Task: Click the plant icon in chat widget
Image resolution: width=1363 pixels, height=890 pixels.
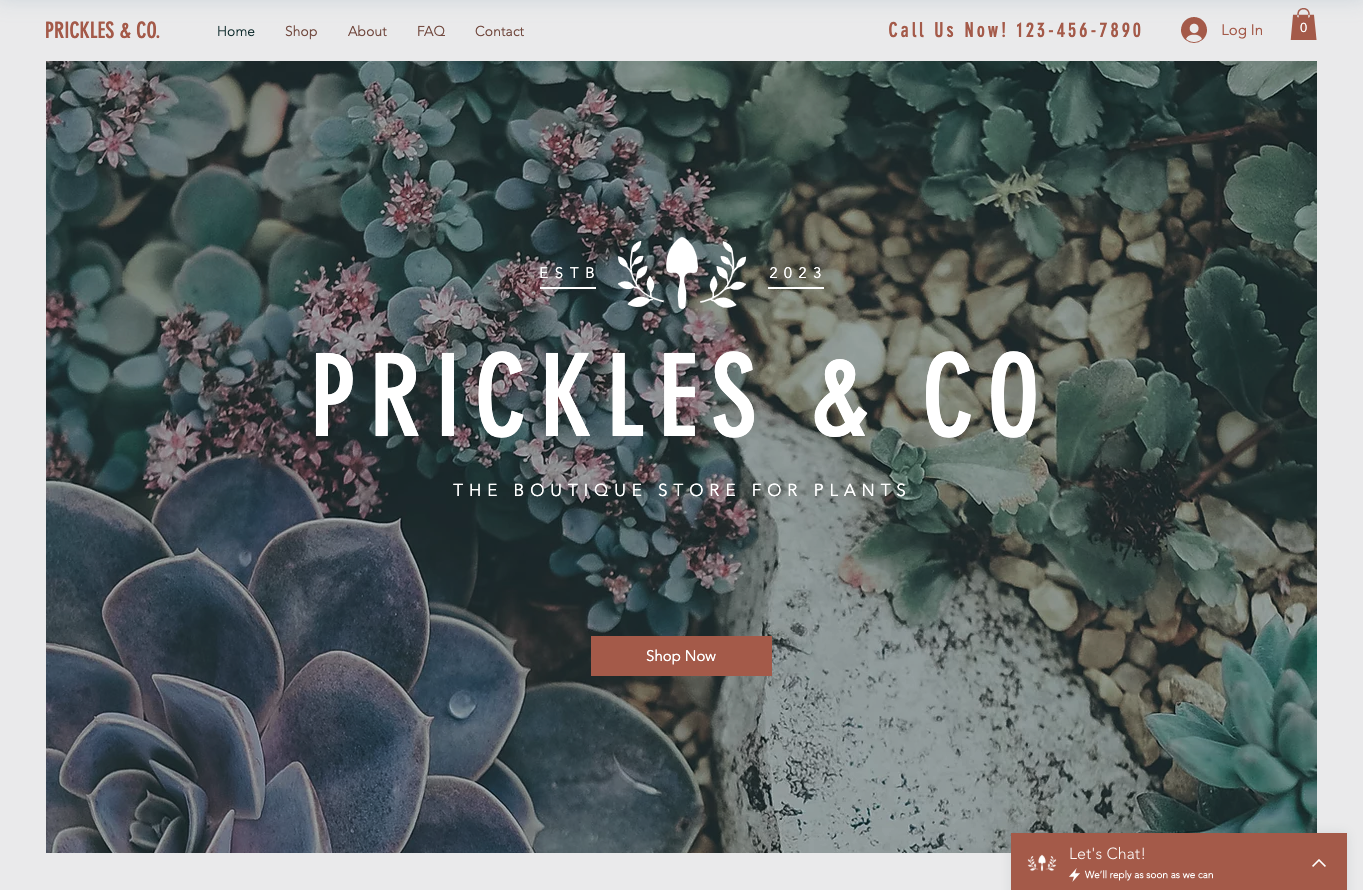Action: [x=1042, y=862]
